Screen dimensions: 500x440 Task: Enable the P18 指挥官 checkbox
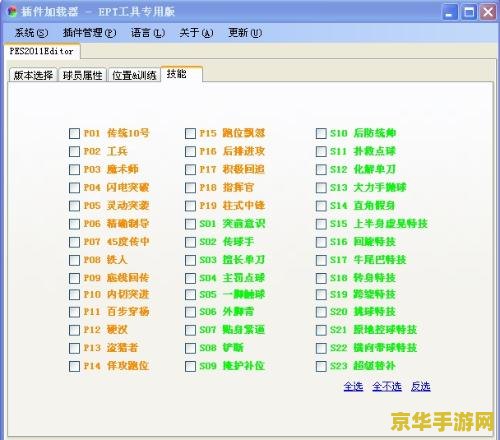(190, 188)
